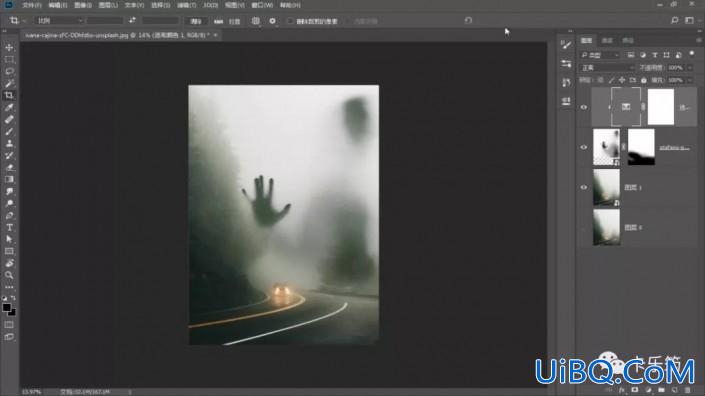The image size is (705, 396).
Task: Switch to the Channels panel tab
Action: tap(607, 40)
